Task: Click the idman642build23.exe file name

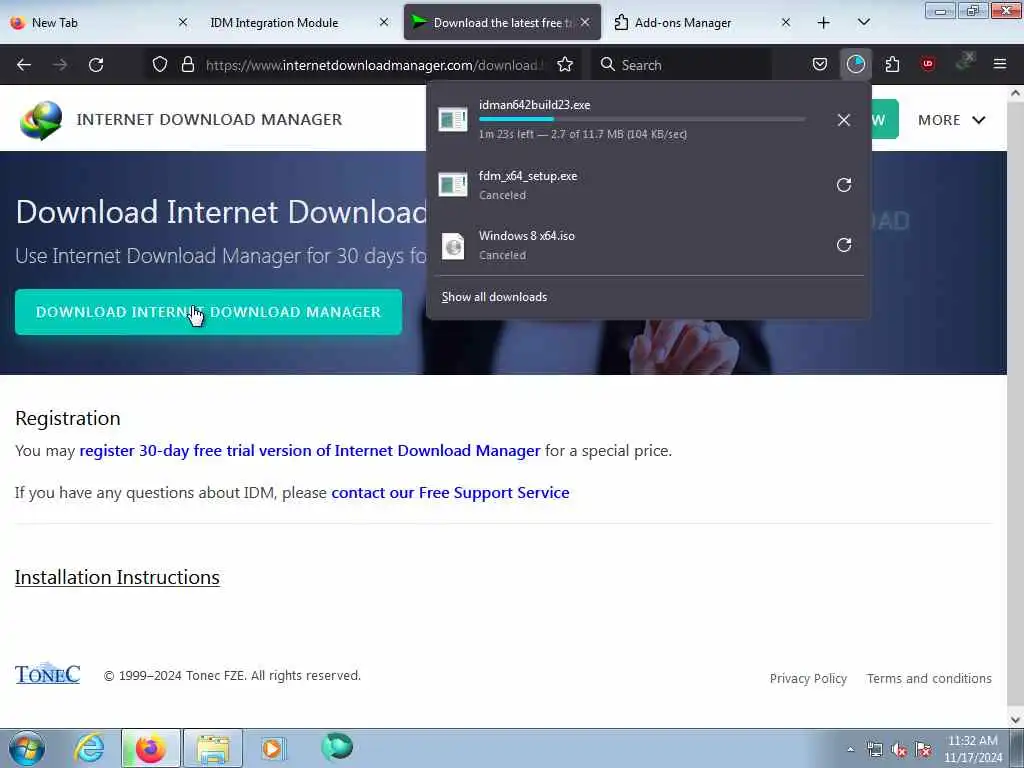Action: [534, 104]
